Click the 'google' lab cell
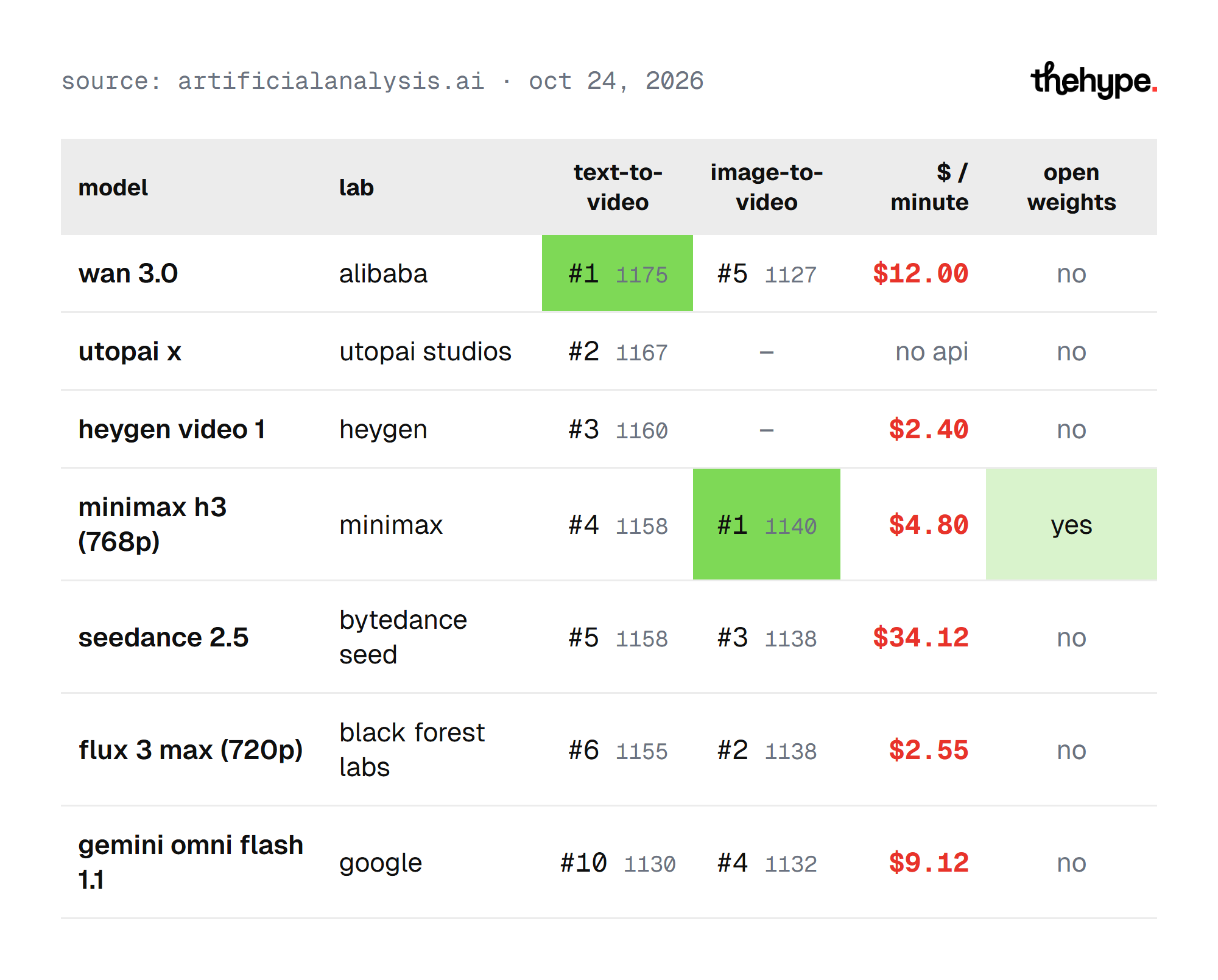The height and width of the screenshot is (980, 1218). [x=381, y=863]
